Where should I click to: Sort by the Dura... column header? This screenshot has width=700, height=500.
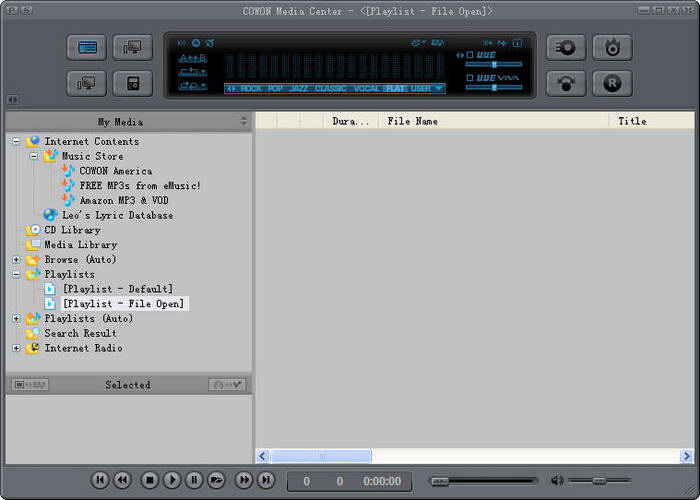pyautogui.click(x=351, y=121)
